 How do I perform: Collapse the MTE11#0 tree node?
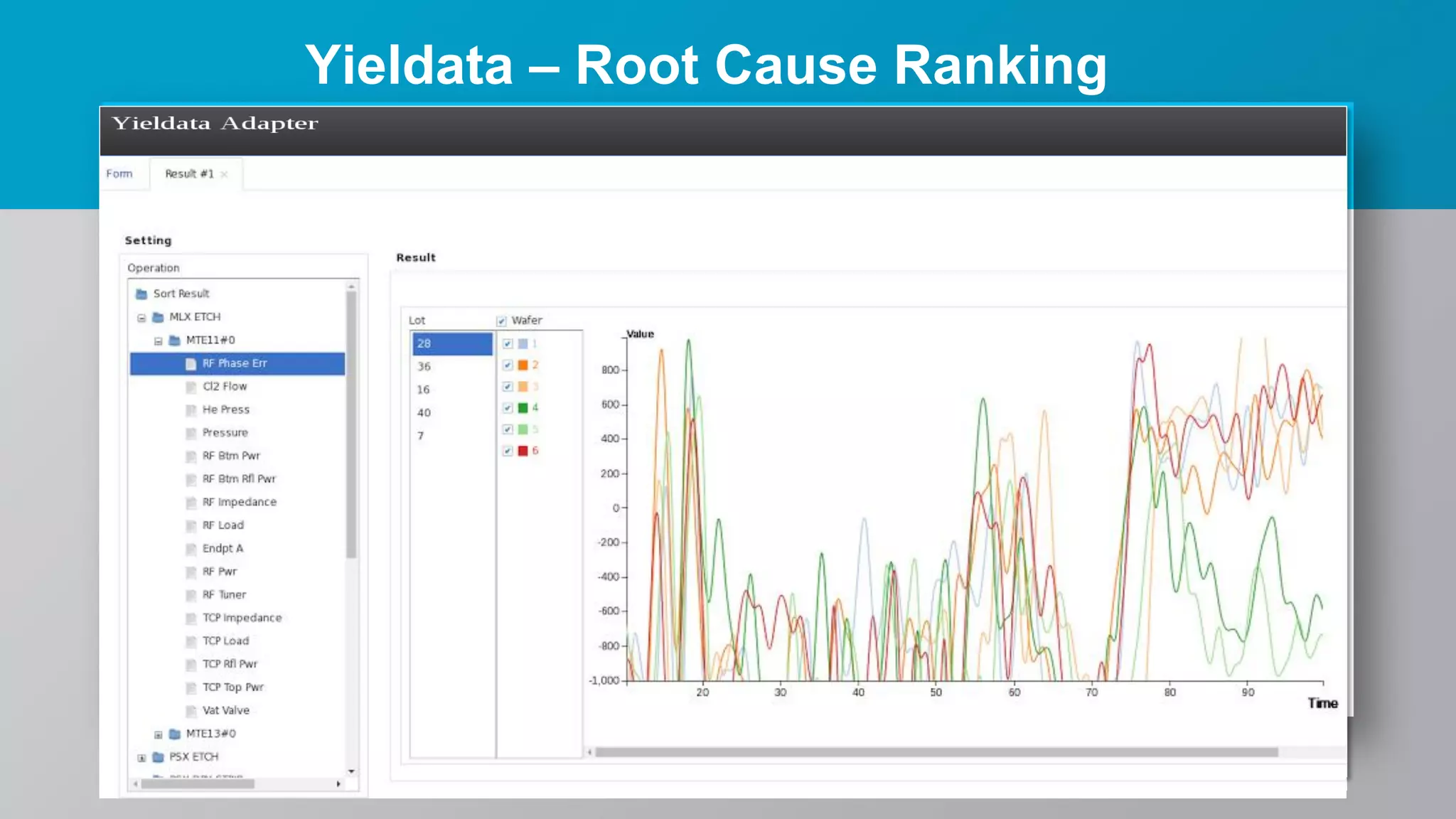point(159,341)
